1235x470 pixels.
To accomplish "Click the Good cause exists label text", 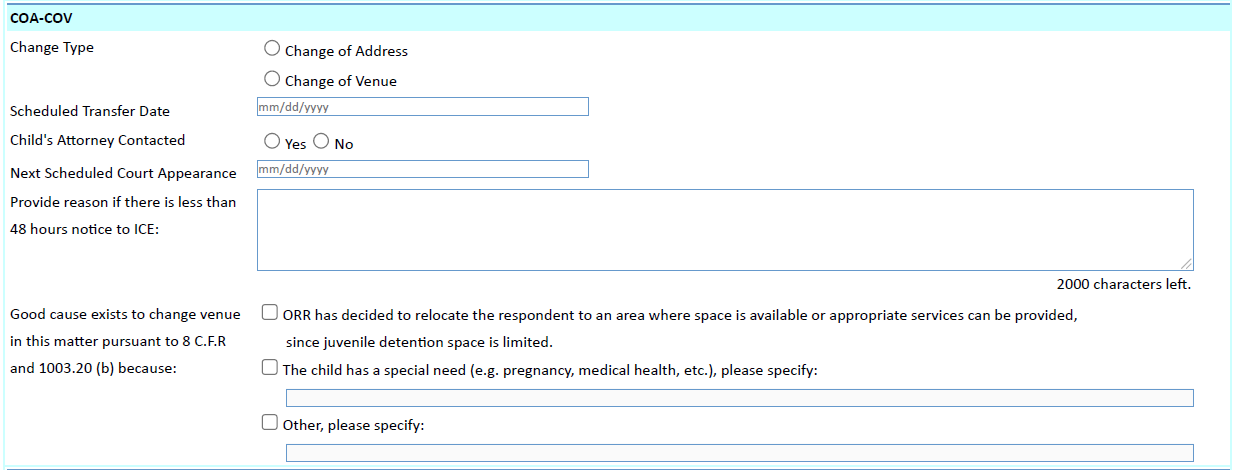I will [x=125, y=314].
